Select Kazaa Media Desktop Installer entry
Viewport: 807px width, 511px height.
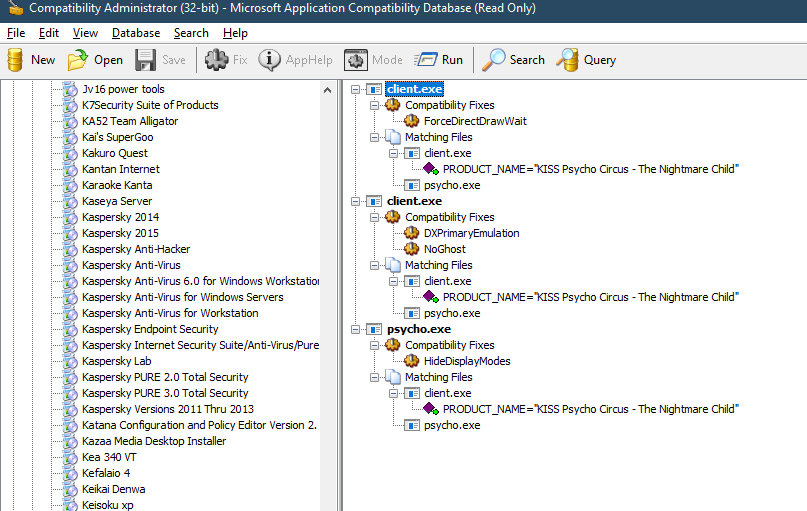pos(154,442)
